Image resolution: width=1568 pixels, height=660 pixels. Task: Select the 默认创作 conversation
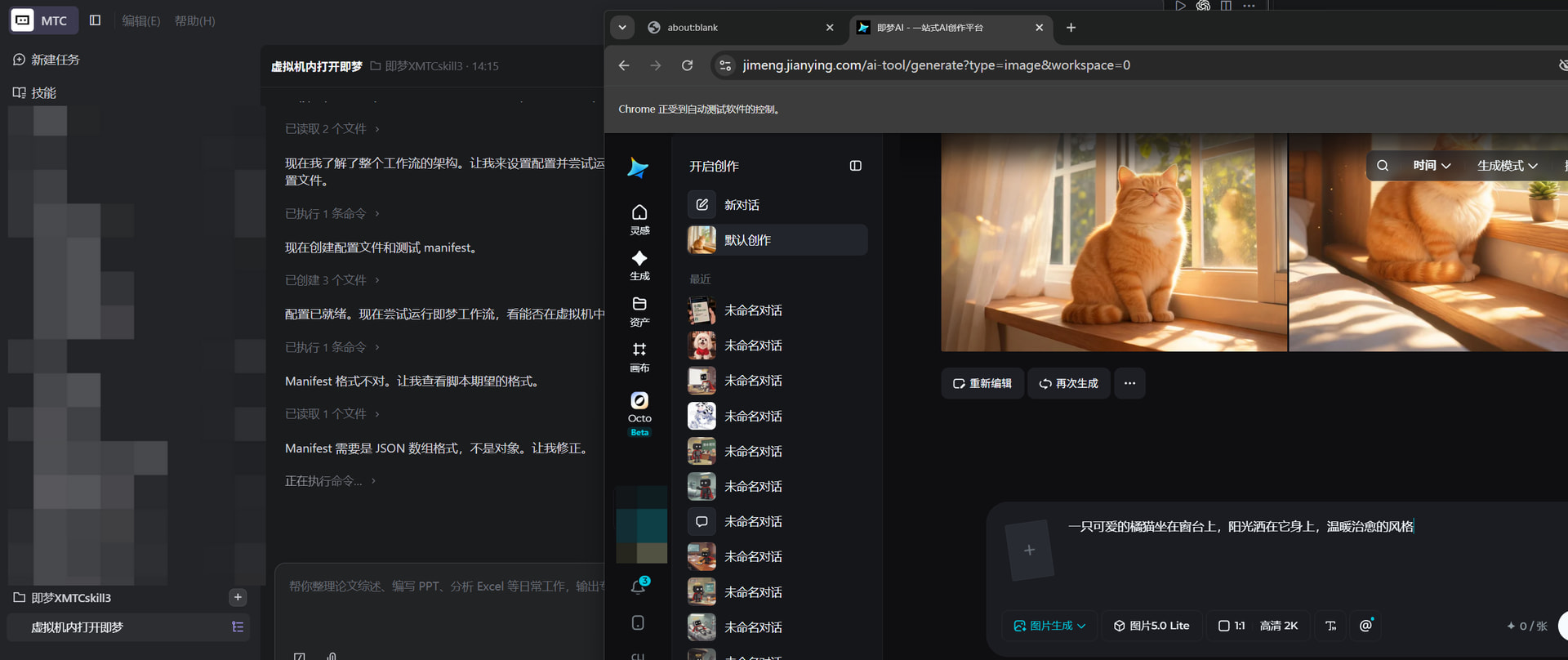777,240
